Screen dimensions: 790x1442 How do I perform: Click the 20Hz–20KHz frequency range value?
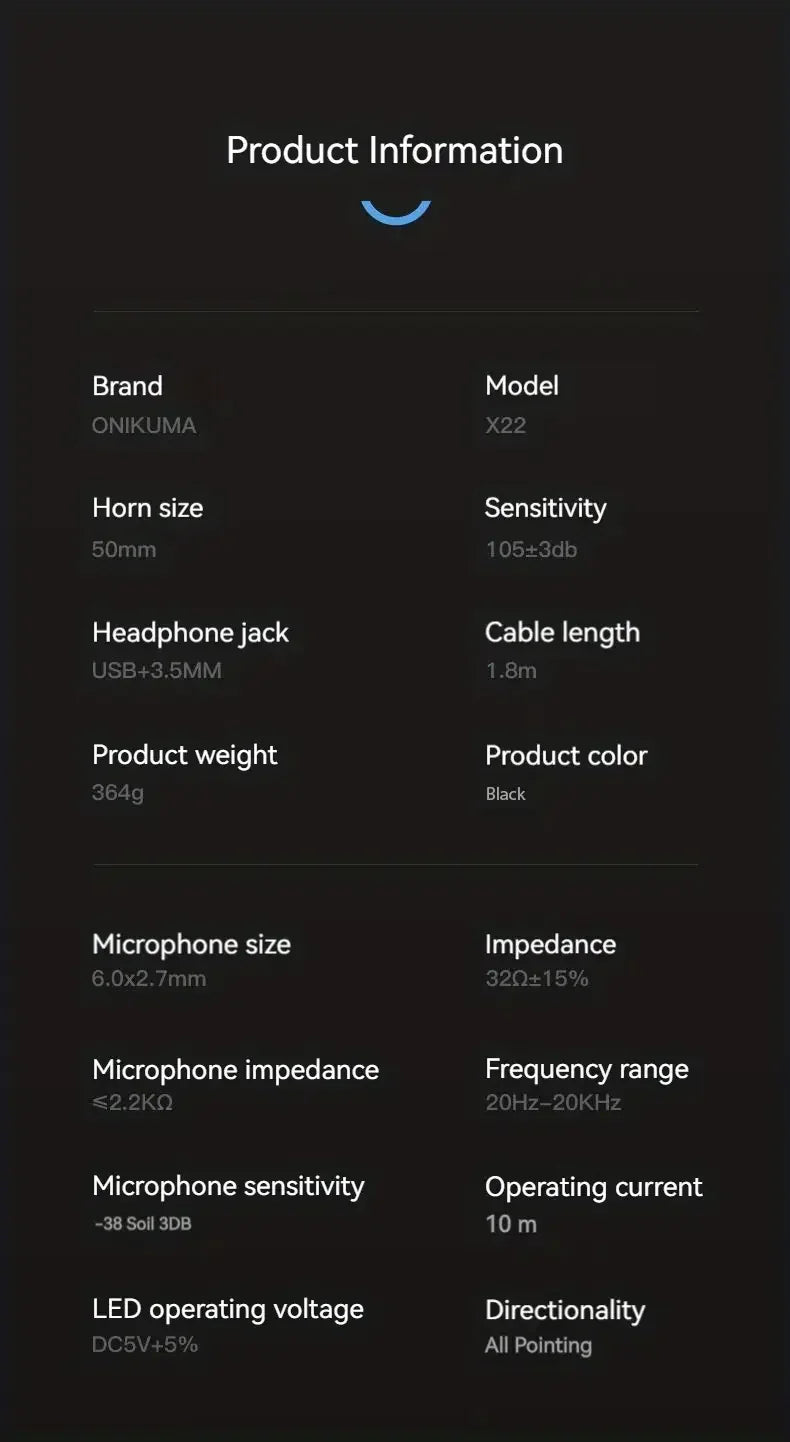553,1102
